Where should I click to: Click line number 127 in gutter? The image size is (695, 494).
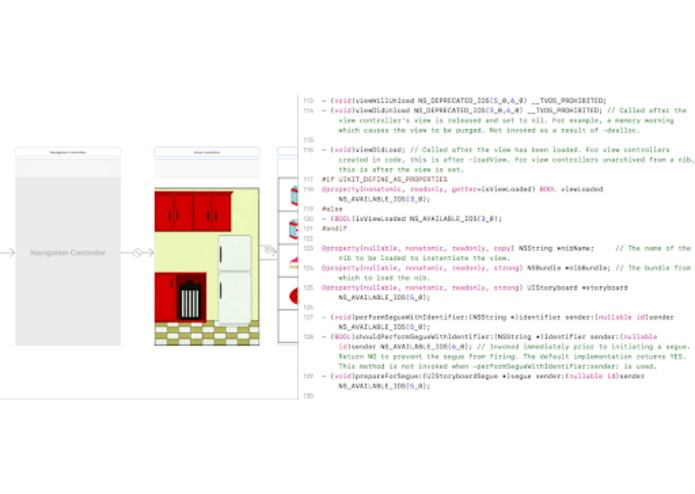[x=308, y=317]
